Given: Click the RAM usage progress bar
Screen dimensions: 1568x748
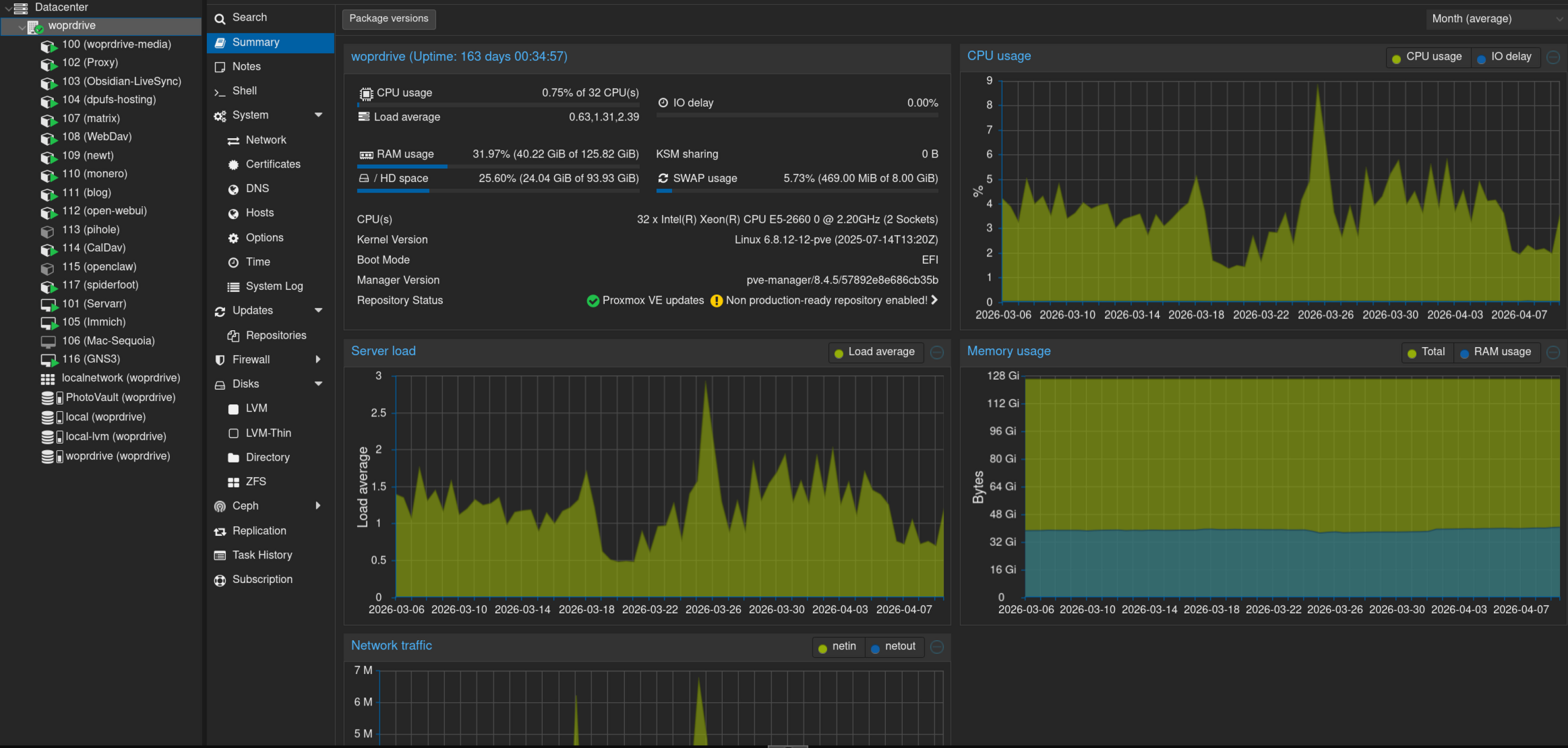Looking at the screenshot, I should 498,166.
